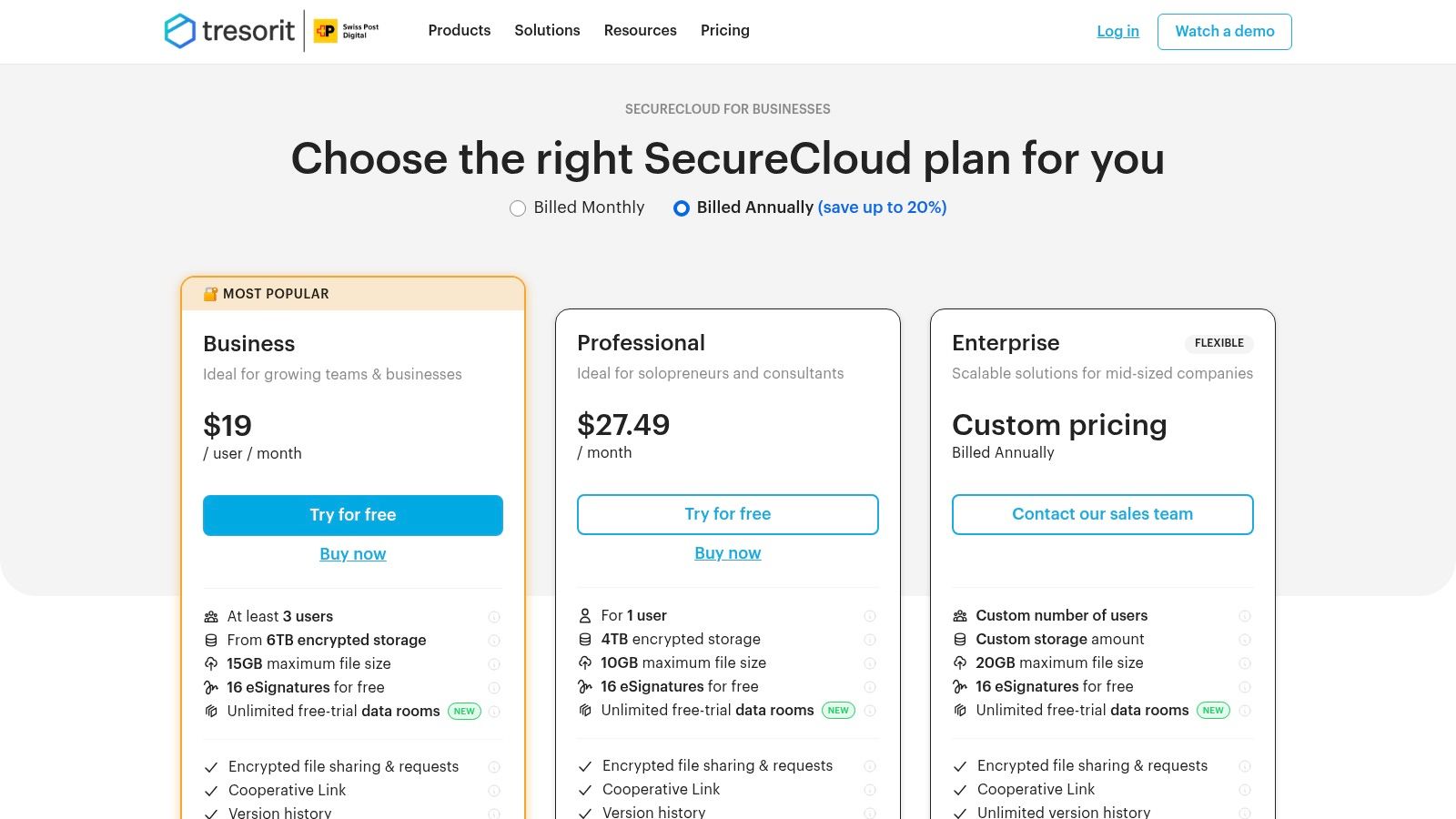Click the Tresorit logo
Viewport: 1456px width, 819px height.
230,30
